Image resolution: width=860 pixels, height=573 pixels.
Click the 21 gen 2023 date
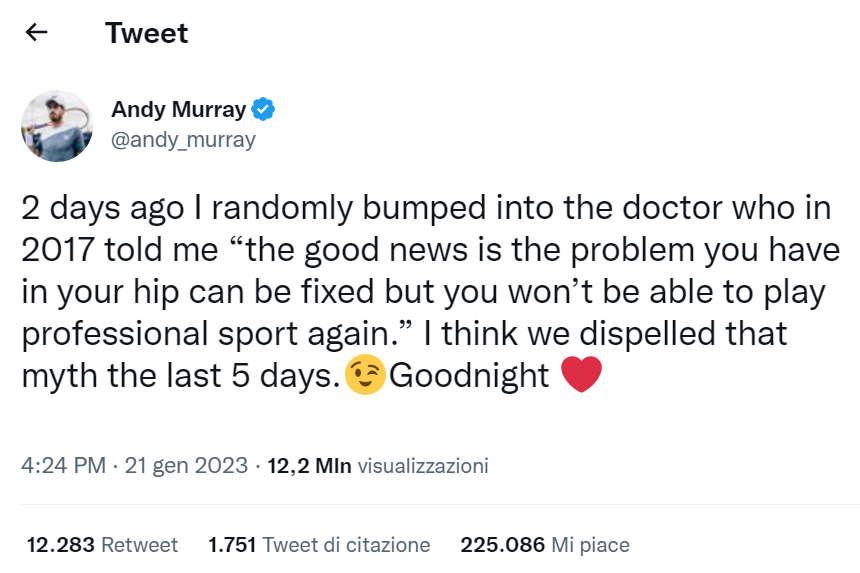click(x=186, y=466)
